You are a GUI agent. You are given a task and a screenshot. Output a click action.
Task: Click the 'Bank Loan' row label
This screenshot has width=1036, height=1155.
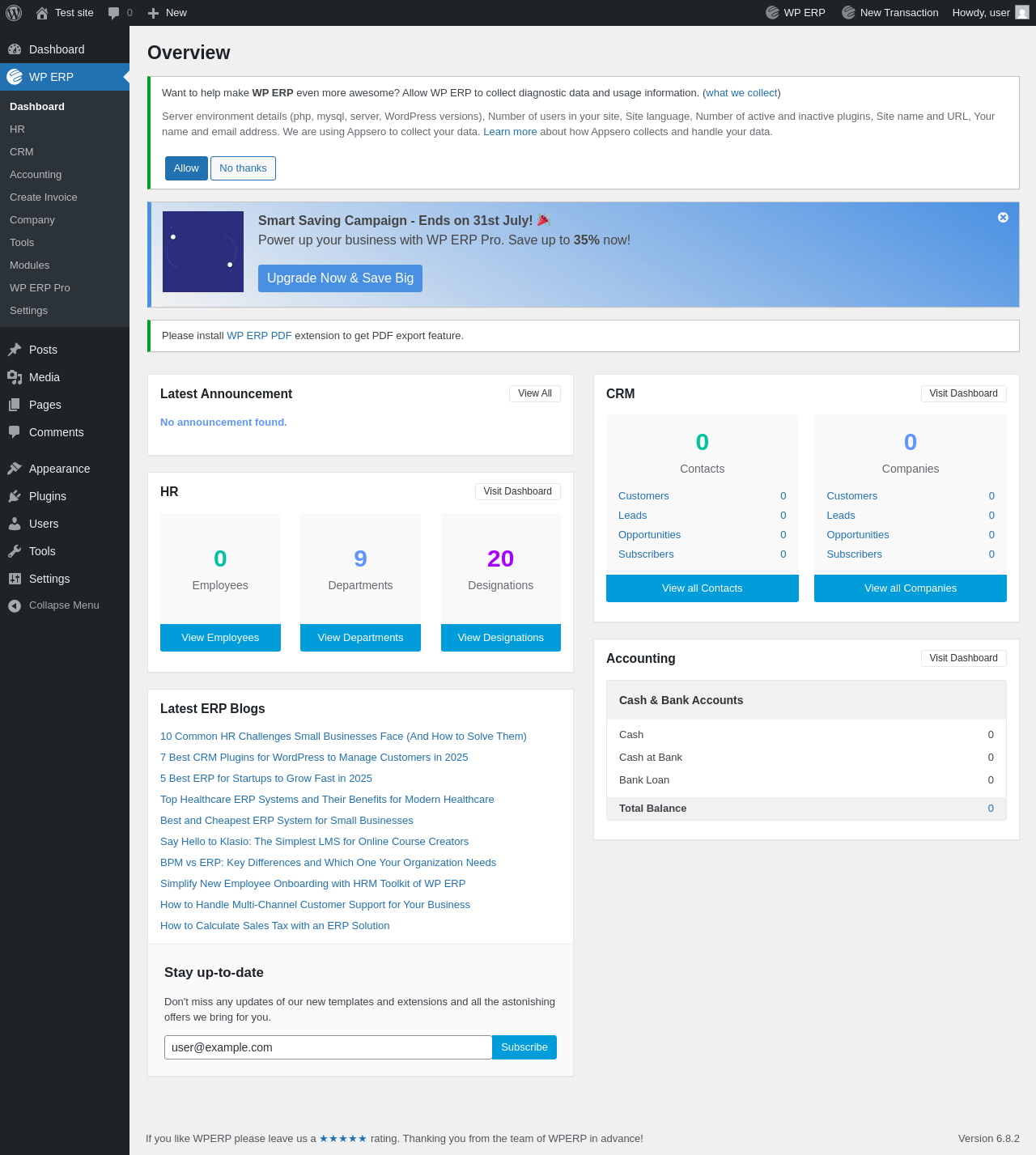point(644,780)
